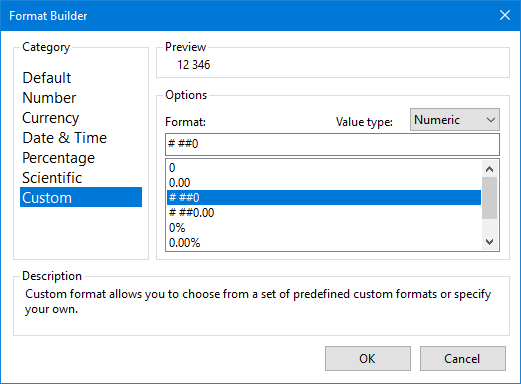Viewport: 521px width, 384px height.
Task: Click the format list scroll-down arrow
Action: pos(489,242)
